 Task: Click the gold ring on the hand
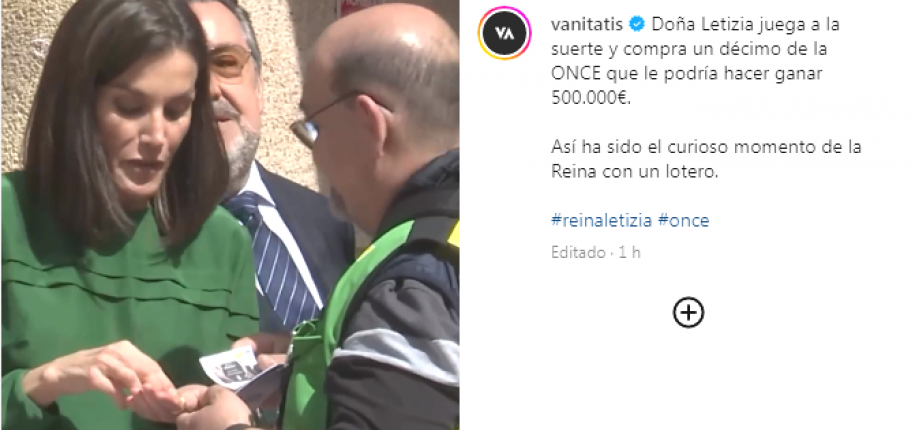click(x=182, y=403)
